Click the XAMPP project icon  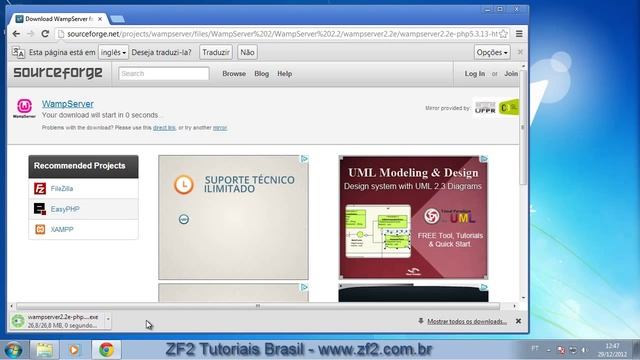40,229
